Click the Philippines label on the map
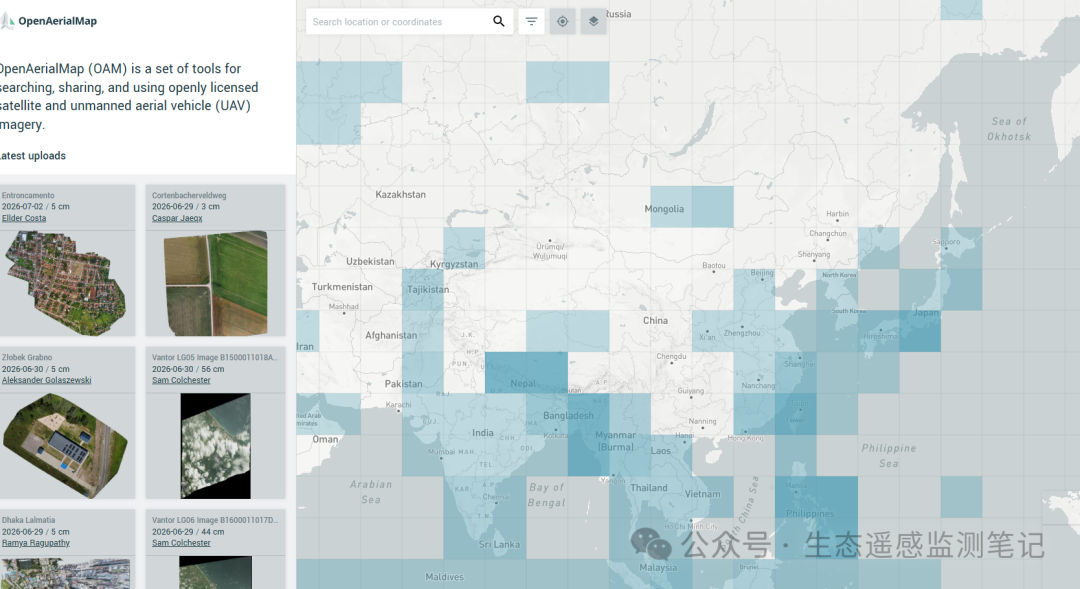The image size is (1080, 589). (809, 514)
